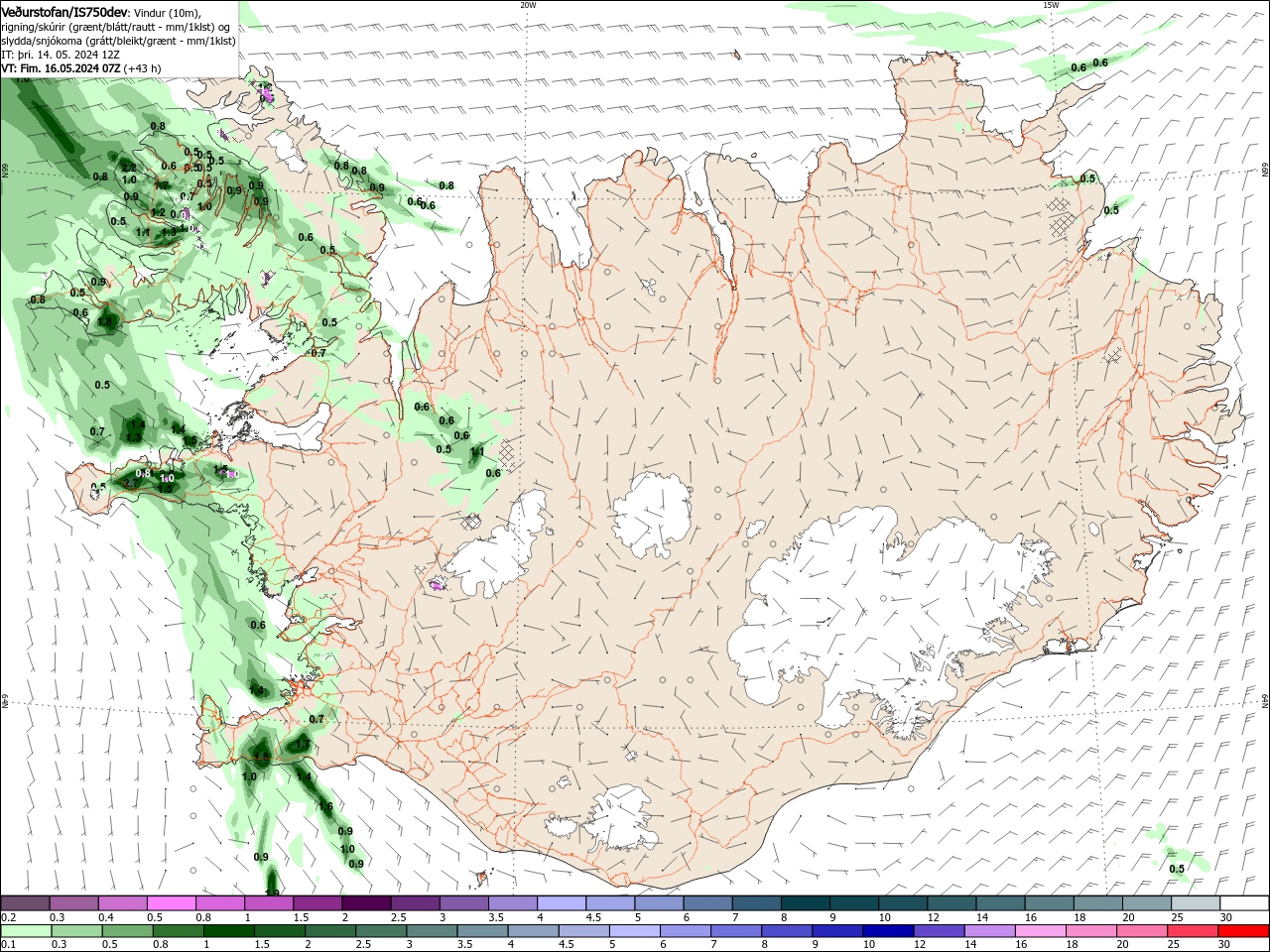The image size is (1270, 952).
Task: Click the pale green 0.1 swatch, bottom legend row
Action: pyautogui.click(x=26, y=931)
